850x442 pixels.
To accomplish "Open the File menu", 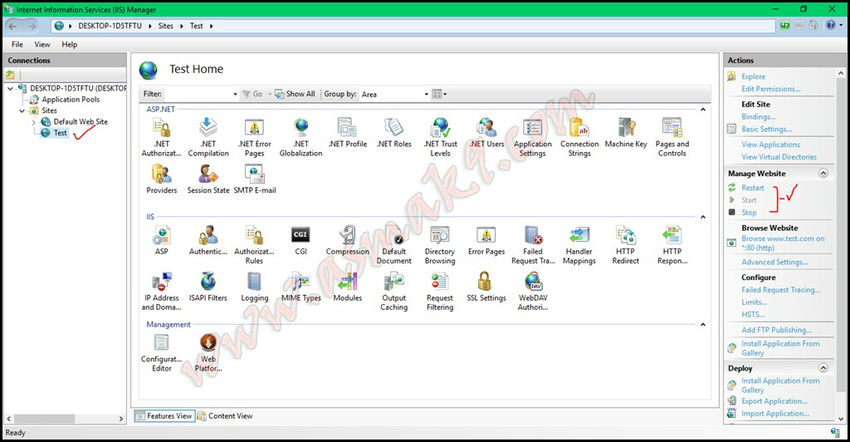I will pos(17,44).
